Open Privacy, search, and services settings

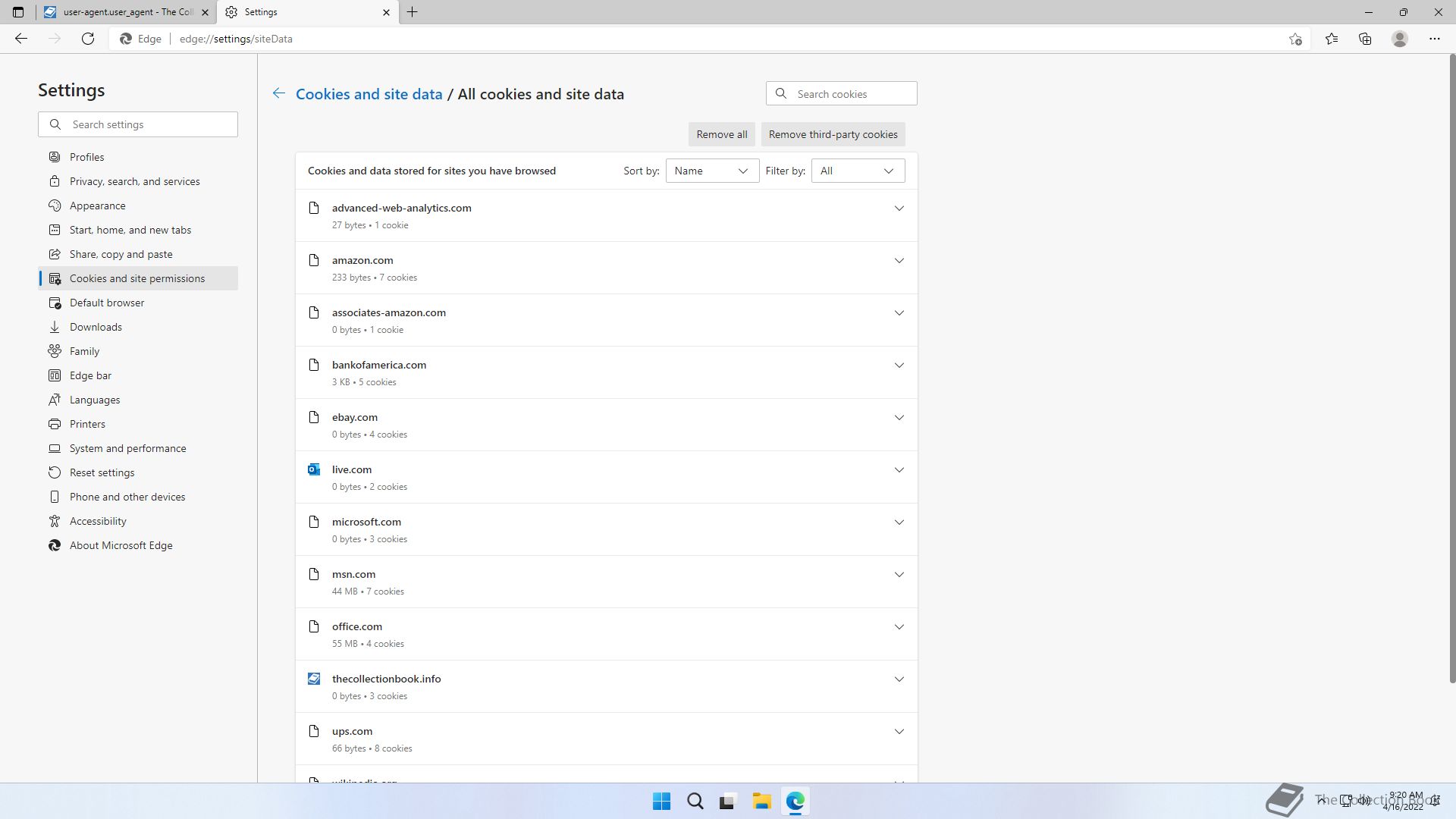tap(134, 181)
